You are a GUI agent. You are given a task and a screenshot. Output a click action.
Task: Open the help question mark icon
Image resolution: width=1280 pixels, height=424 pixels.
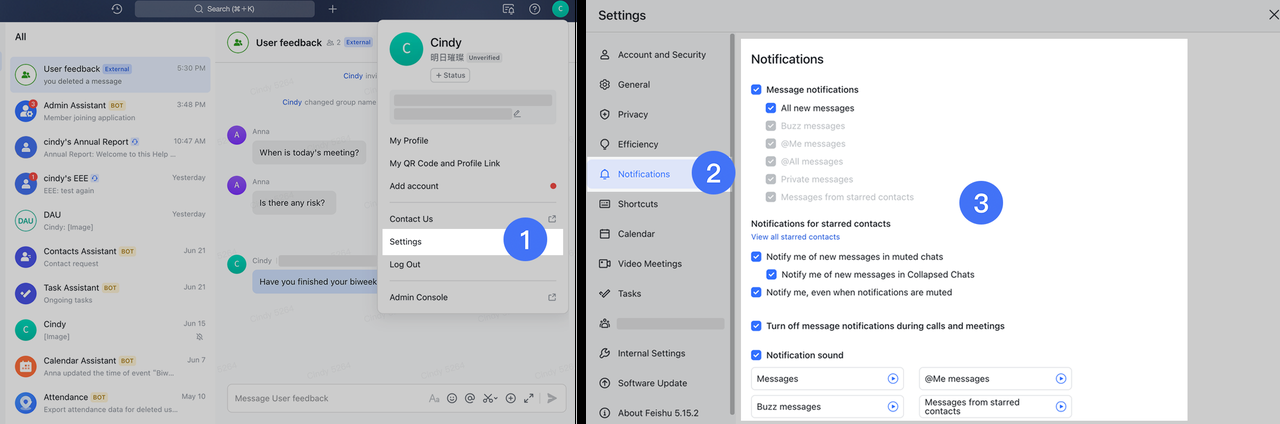(535, 9)
